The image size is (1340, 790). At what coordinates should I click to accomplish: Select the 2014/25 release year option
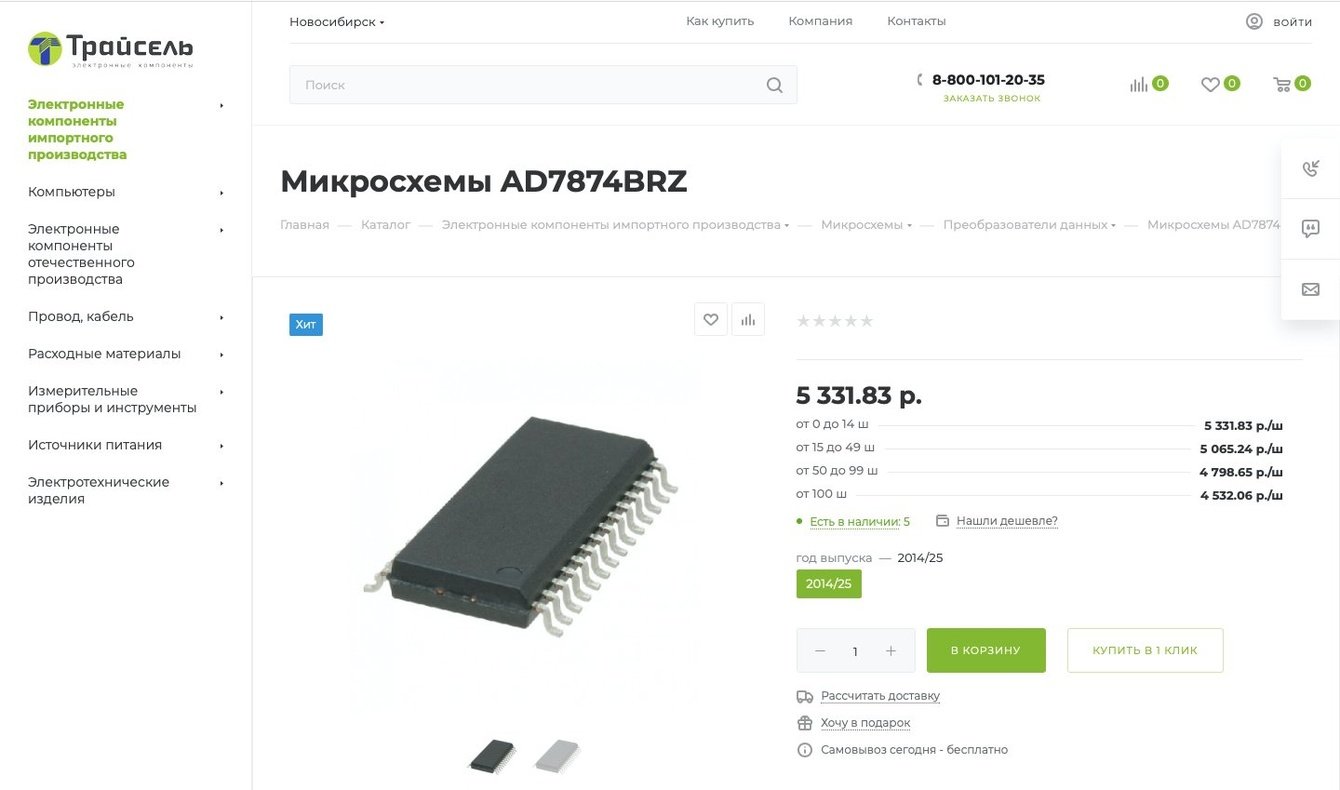pos(829,584)
